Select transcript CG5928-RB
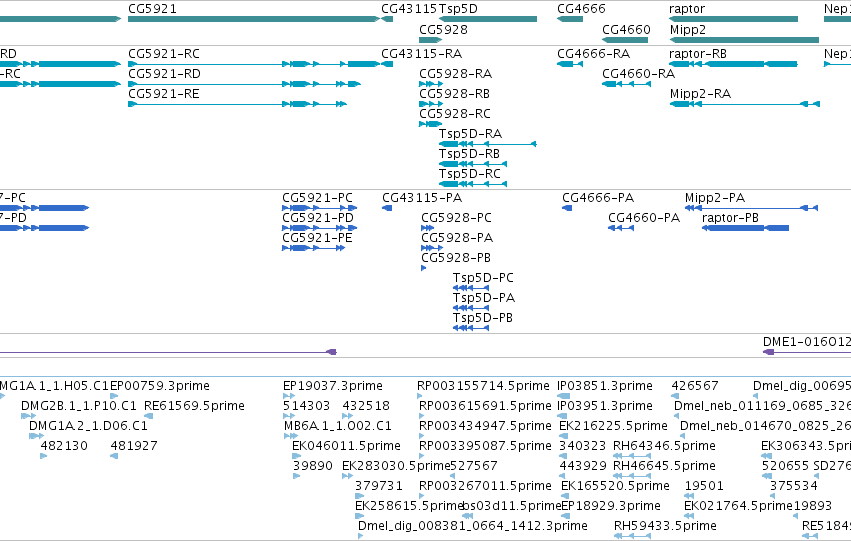This screenshot has width=851, height=541. (431, 104)
